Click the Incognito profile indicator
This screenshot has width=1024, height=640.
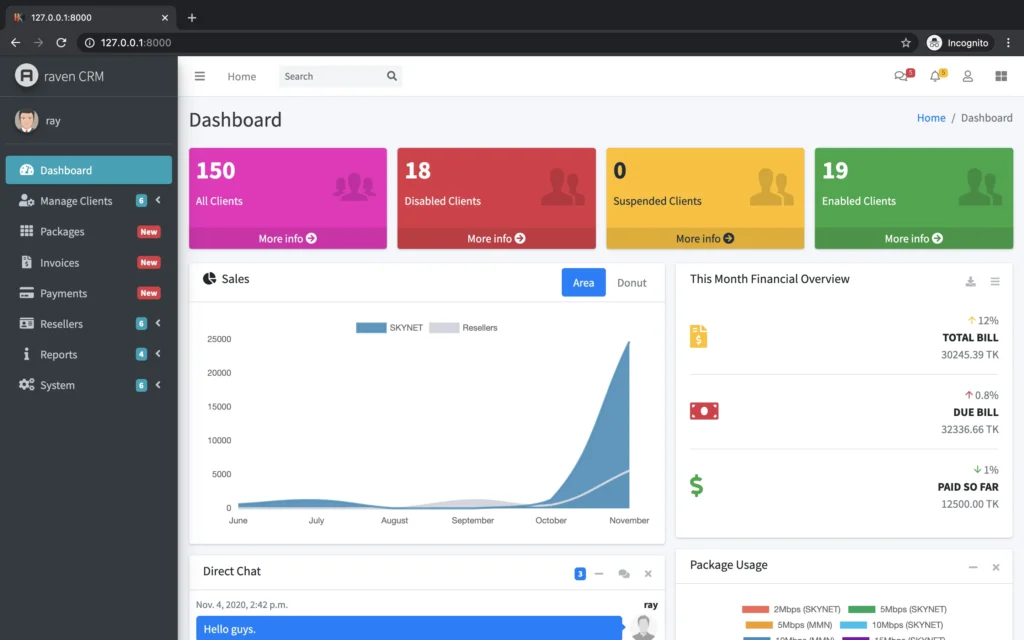click(x=958, y=42)
